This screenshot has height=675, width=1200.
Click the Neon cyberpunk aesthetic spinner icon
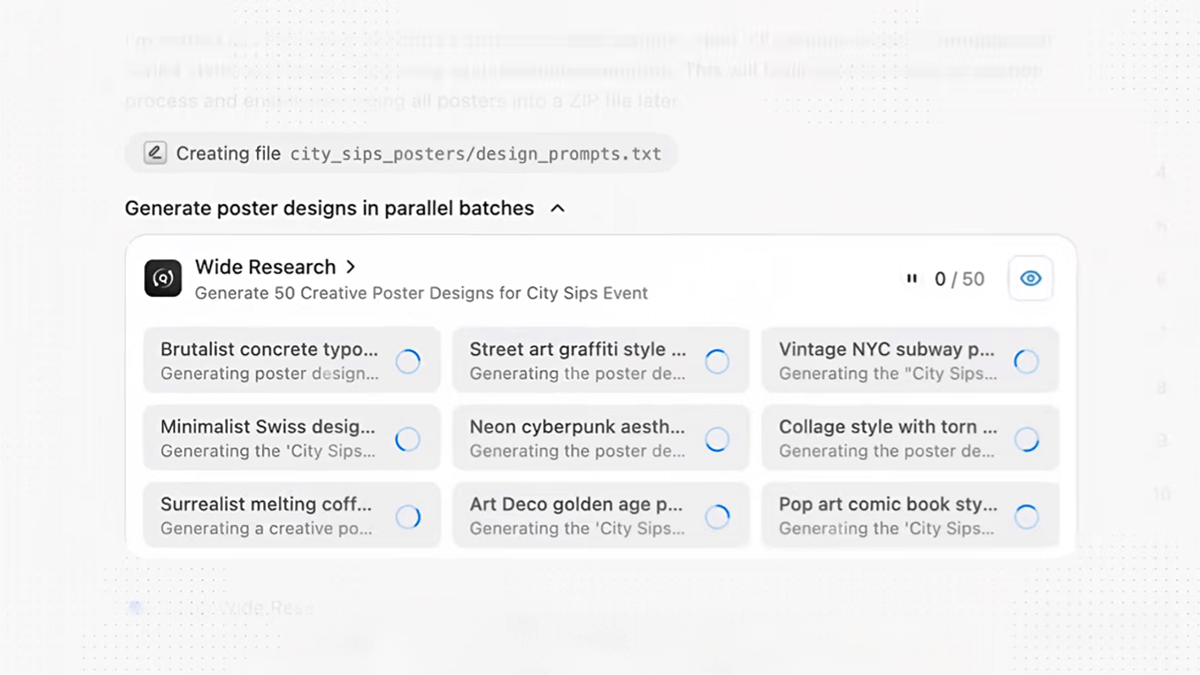(x=717, y=439)
